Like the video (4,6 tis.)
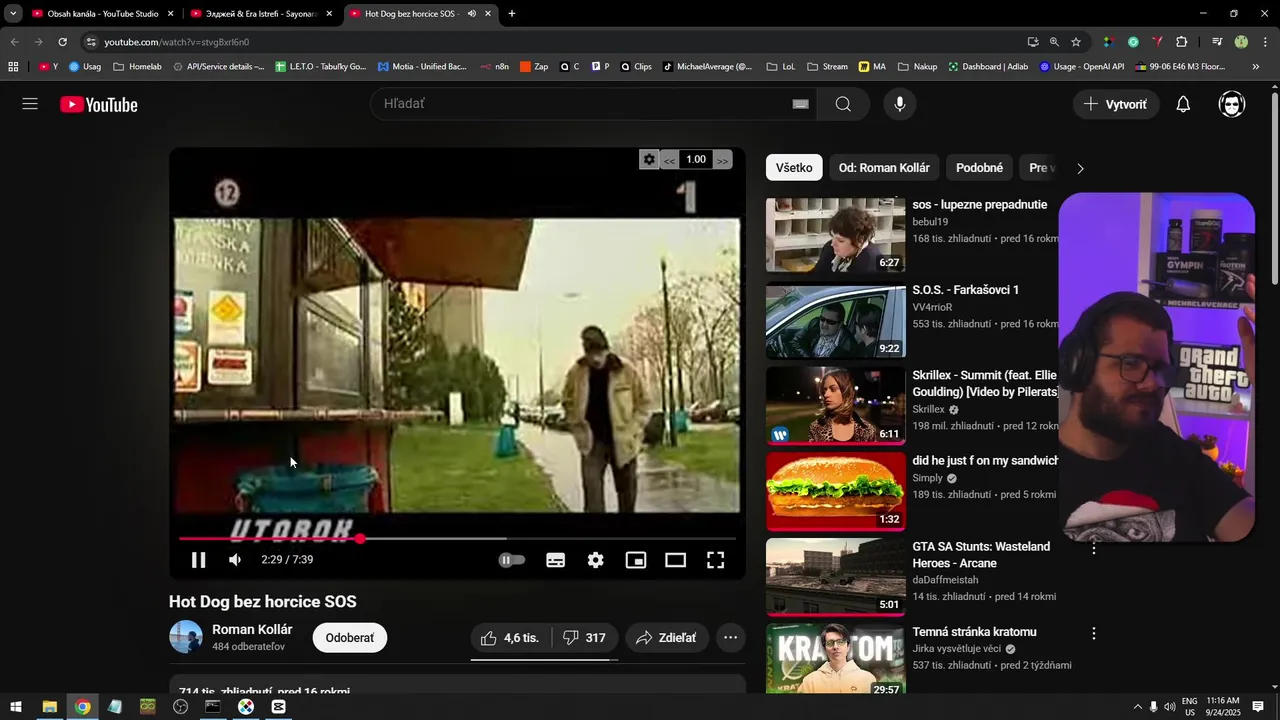Image resolution: width=1280 pixels, height=720 pixels. coord(510,638)
